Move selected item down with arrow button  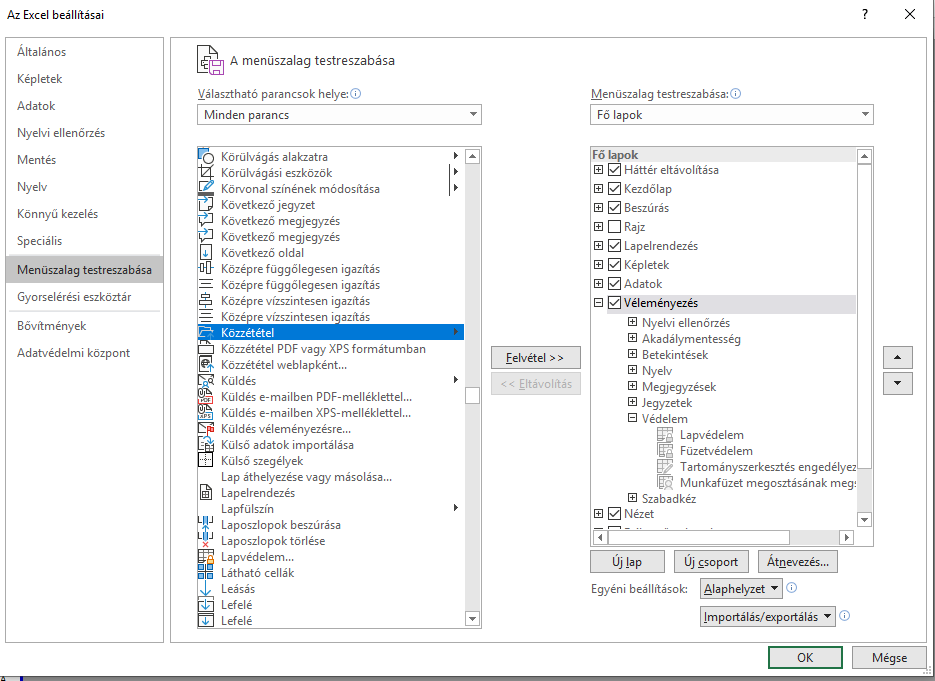coord(897,383)
